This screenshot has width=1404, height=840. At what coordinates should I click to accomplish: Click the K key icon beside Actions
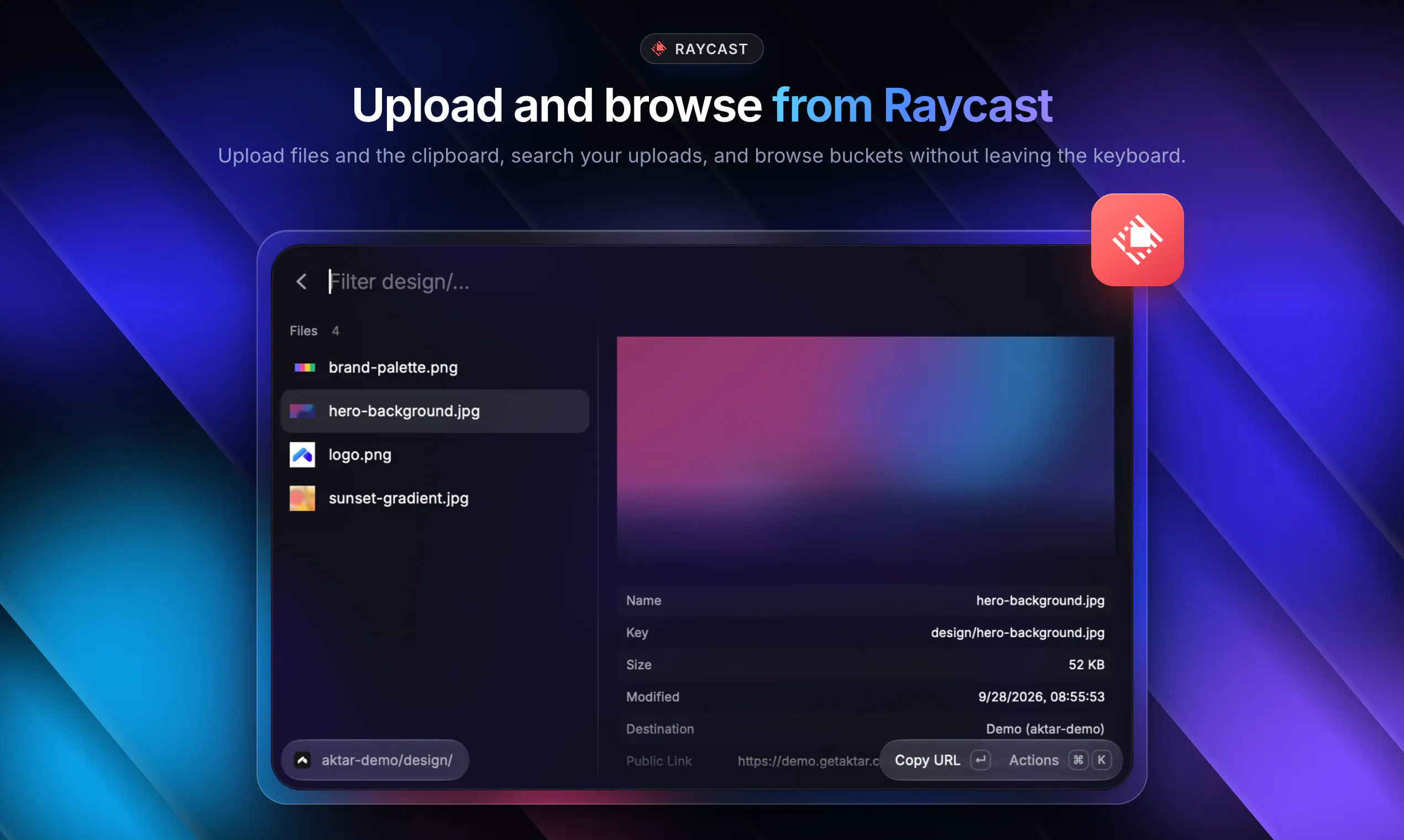(x=1101, y=760)
